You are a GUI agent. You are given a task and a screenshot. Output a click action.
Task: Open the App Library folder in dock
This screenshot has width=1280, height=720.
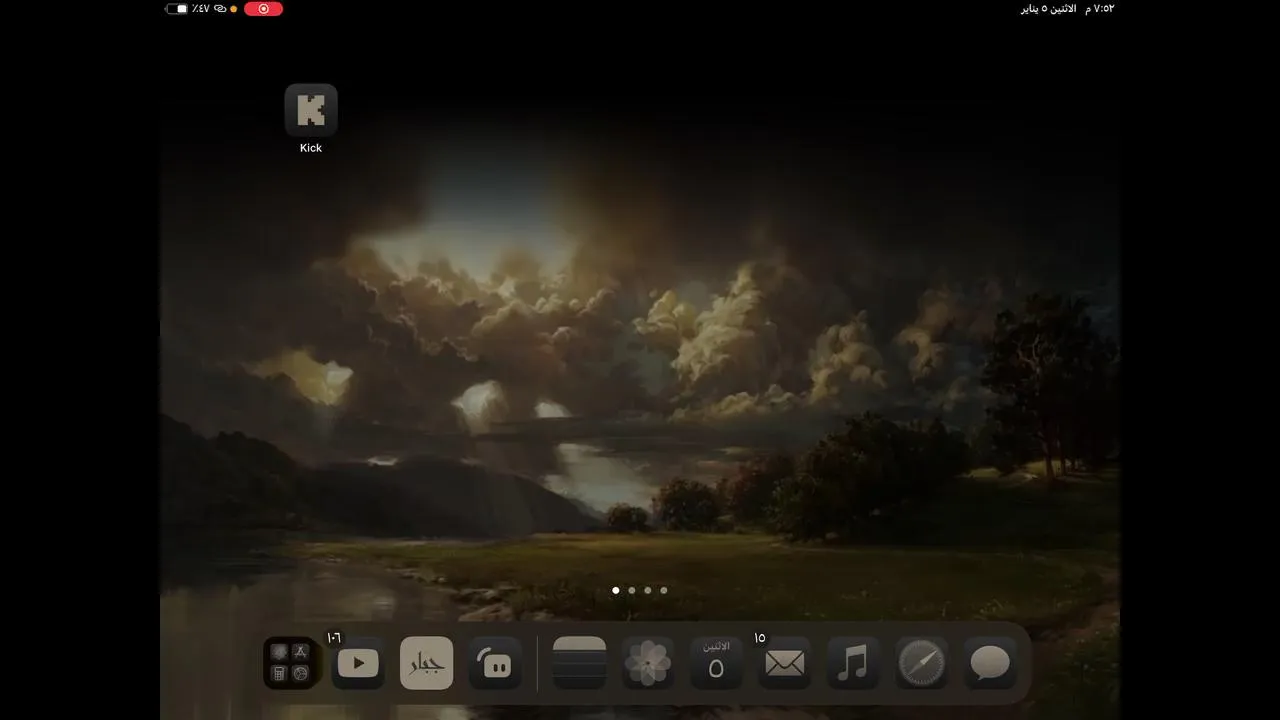click(290, 663)
